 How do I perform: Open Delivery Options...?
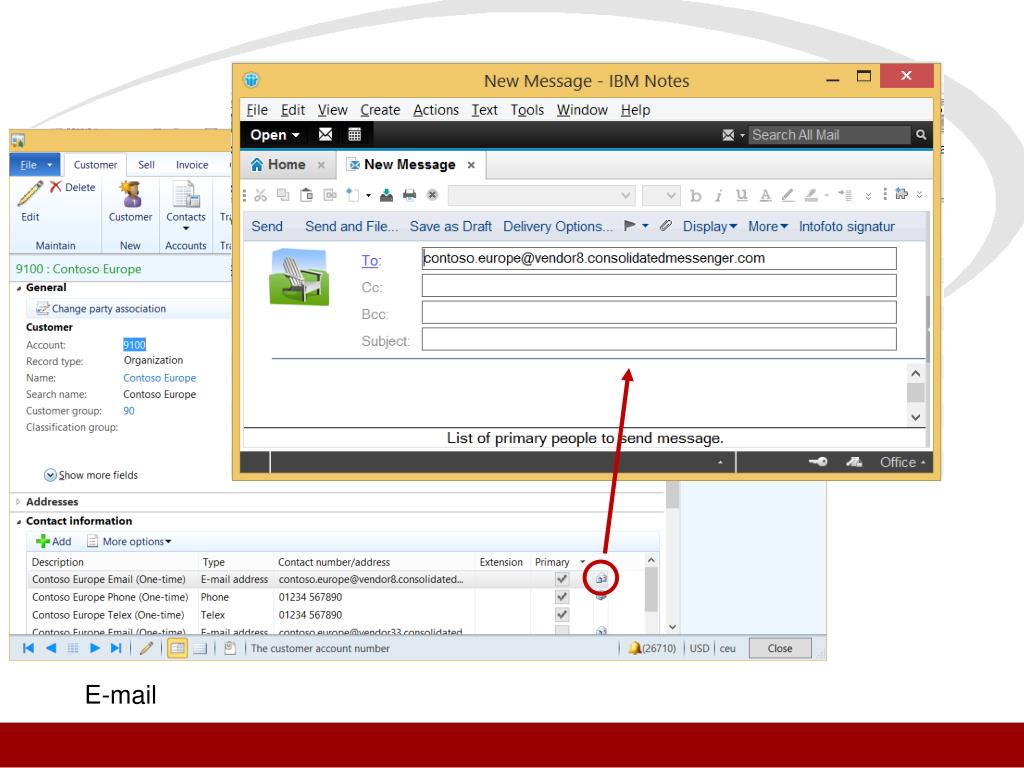click(558, 227)
